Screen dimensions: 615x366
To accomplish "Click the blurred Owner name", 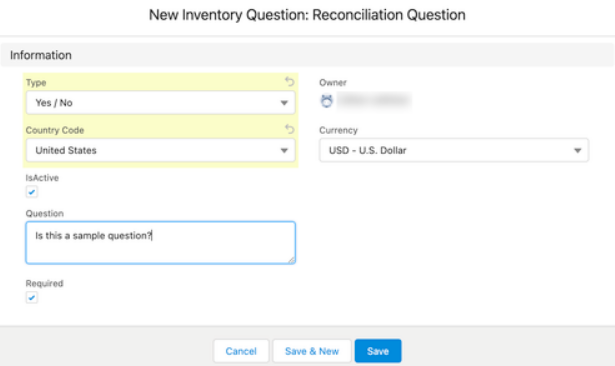I will click(374, 101).
